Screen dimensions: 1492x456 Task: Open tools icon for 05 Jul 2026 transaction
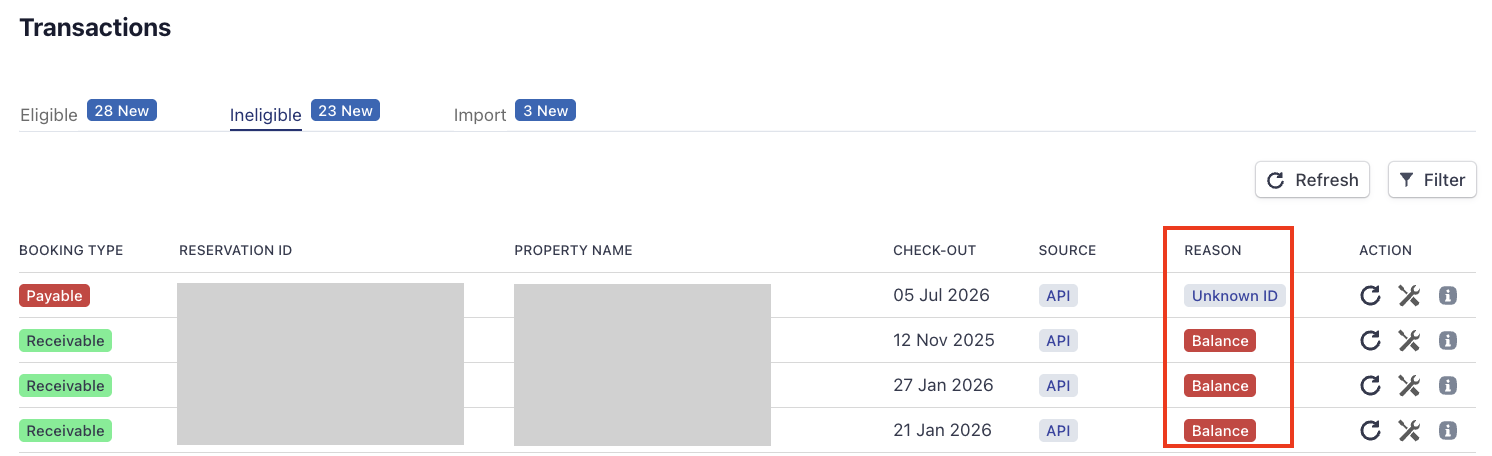pos(1409,296)
